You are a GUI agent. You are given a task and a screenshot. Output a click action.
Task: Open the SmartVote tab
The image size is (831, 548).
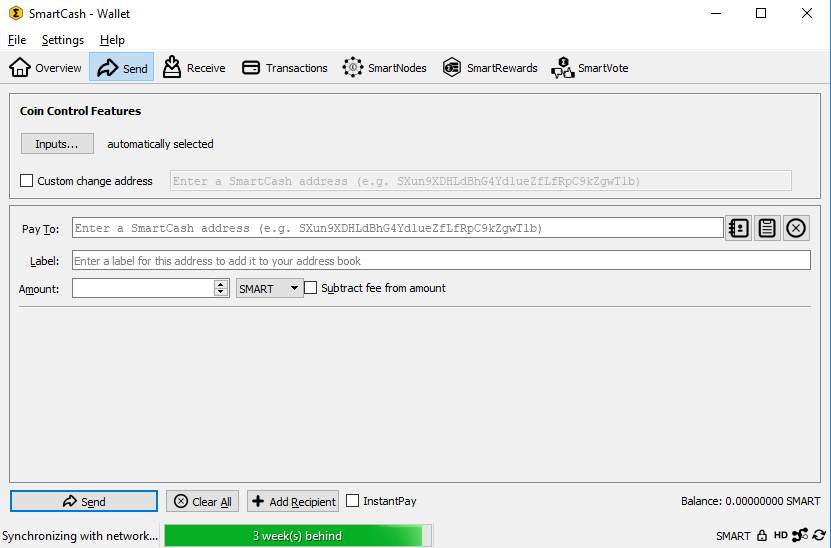click(589, 67)
